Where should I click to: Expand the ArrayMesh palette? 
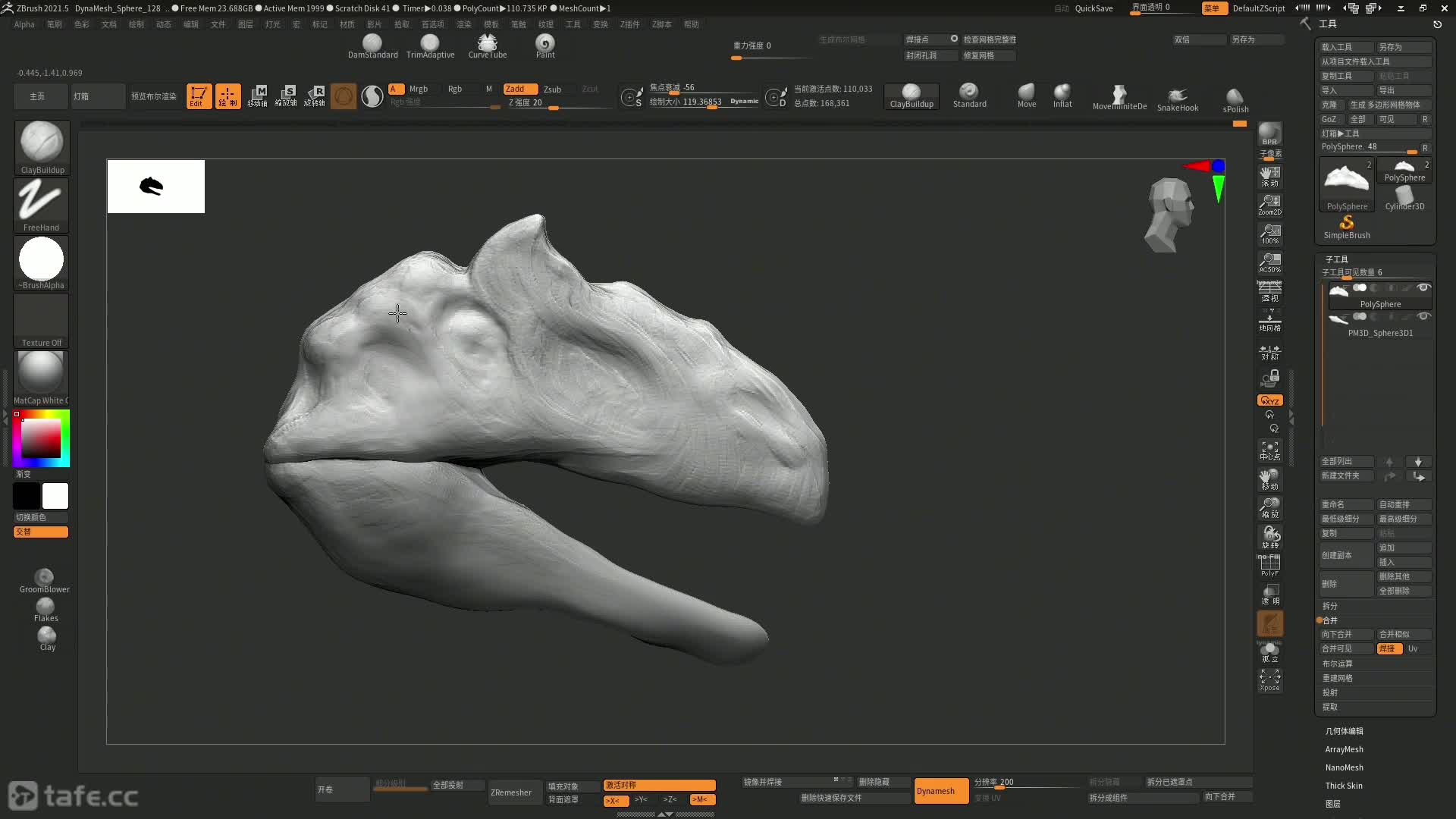1344,749
